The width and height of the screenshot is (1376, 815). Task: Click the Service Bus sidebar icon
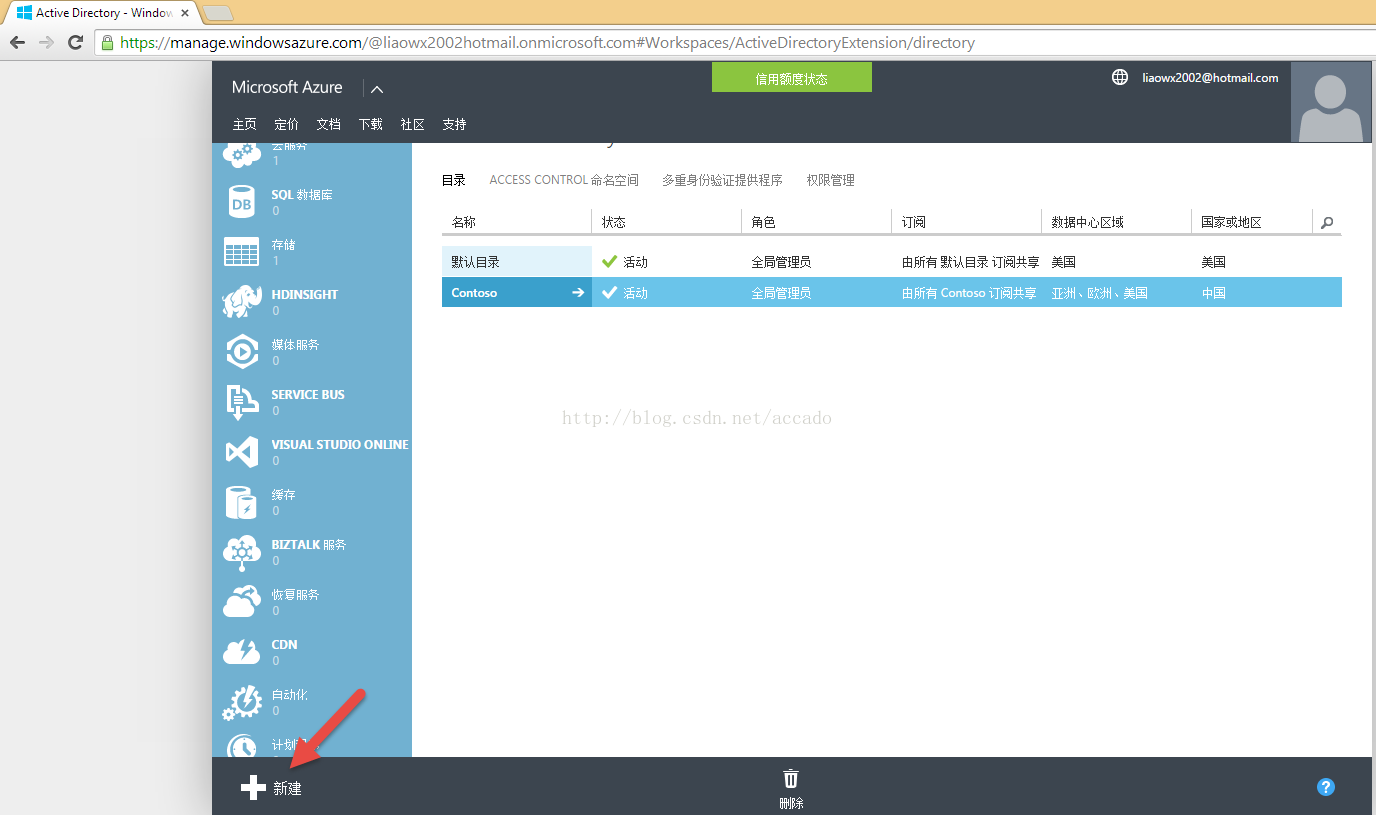tap(242, 402)
